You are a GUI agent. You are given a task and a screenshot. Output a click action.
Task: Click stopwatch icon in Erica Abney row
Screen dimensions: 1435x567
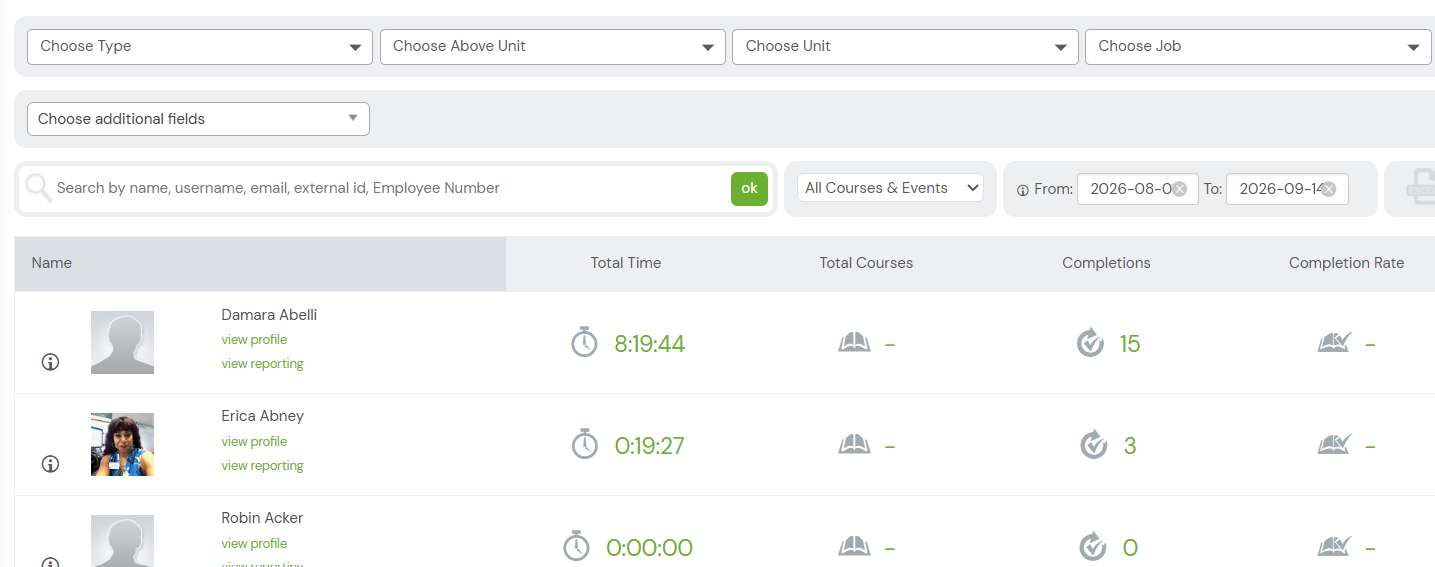(x=584, y=444)
